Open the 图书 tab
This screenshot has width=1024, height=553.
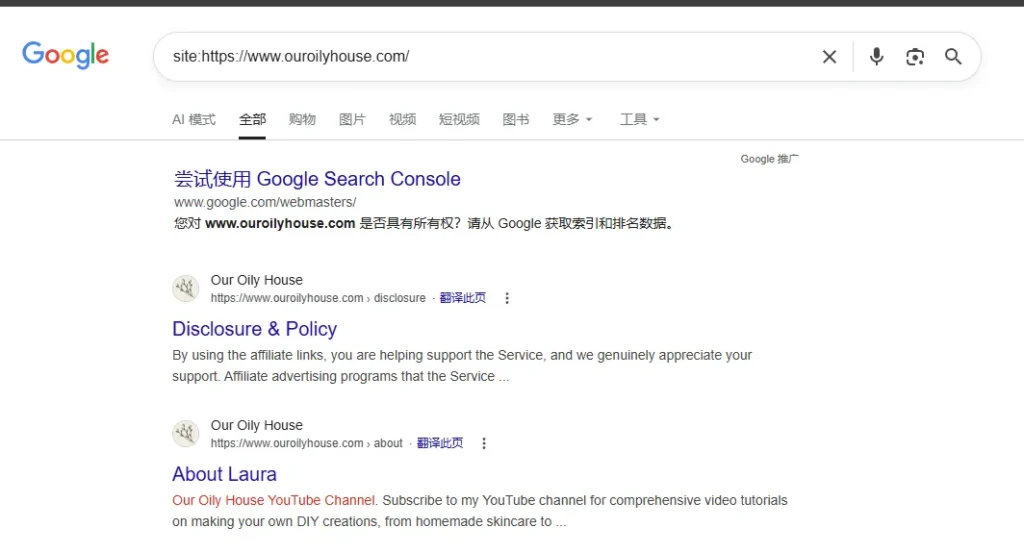pyautogui.click(x=516, y=119)
